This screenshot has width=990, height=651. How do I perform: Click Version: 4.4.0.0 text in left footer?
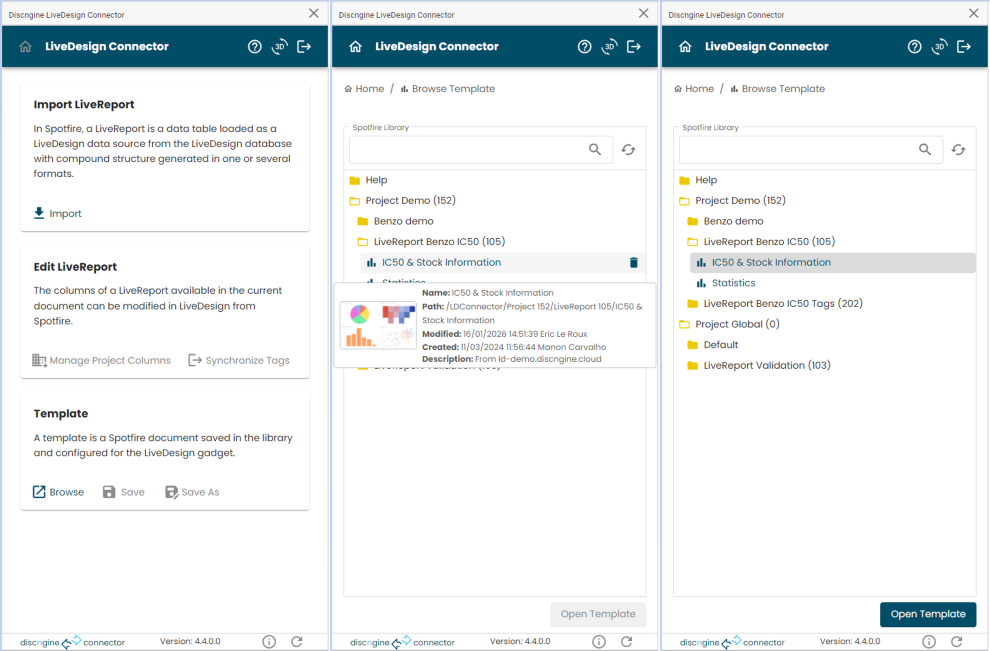point(190,642)
